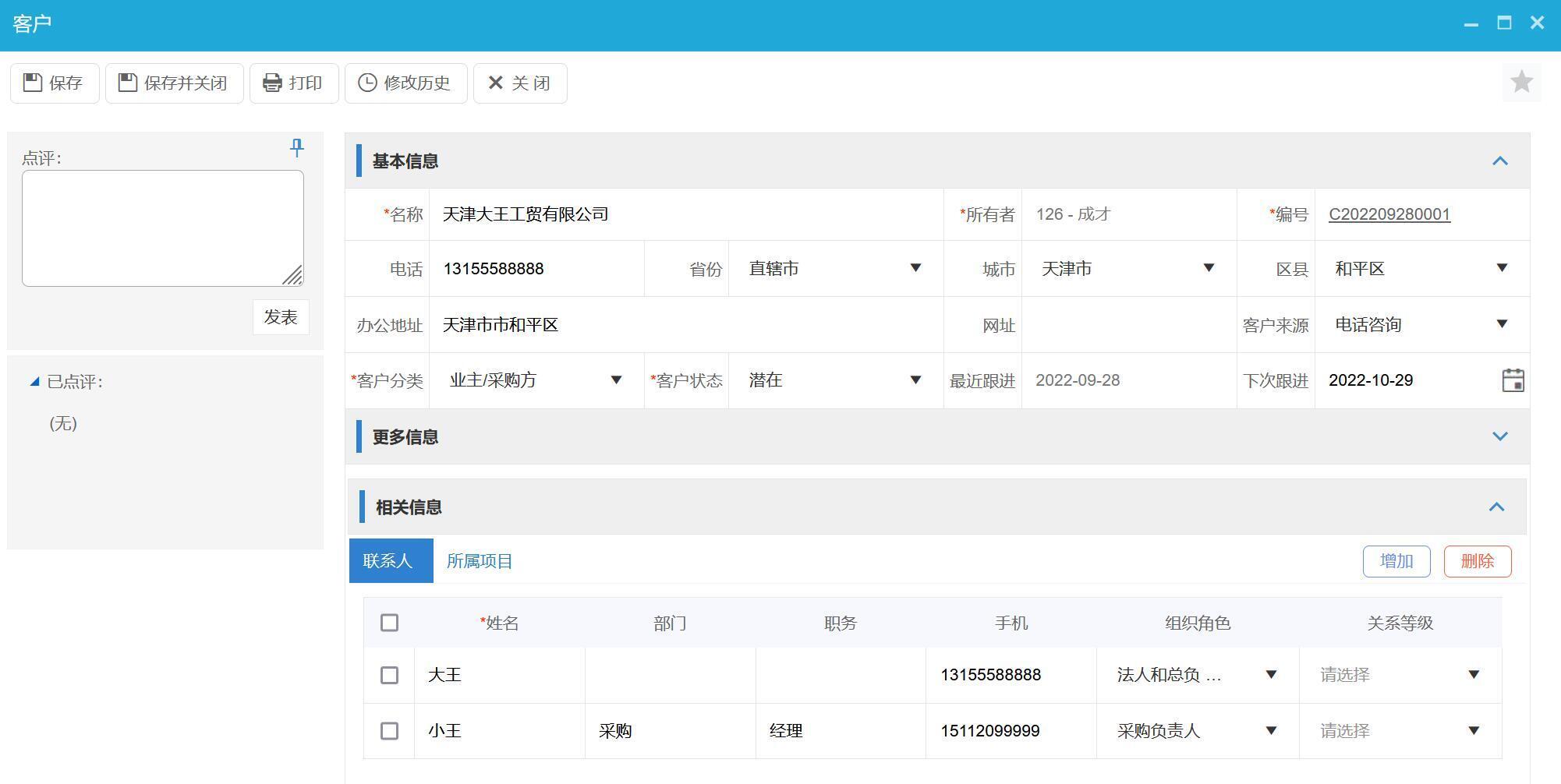
Task: Click the 保存并关闭 save-and-close icon
Action: 127,83
